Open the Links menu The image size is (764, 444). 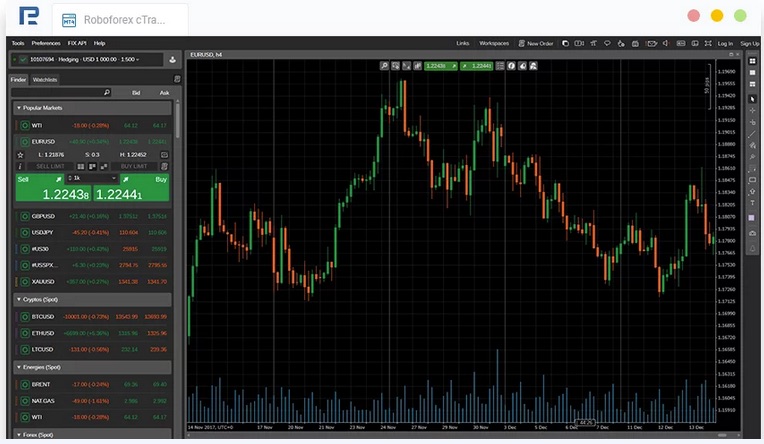[x=462, y=43]
